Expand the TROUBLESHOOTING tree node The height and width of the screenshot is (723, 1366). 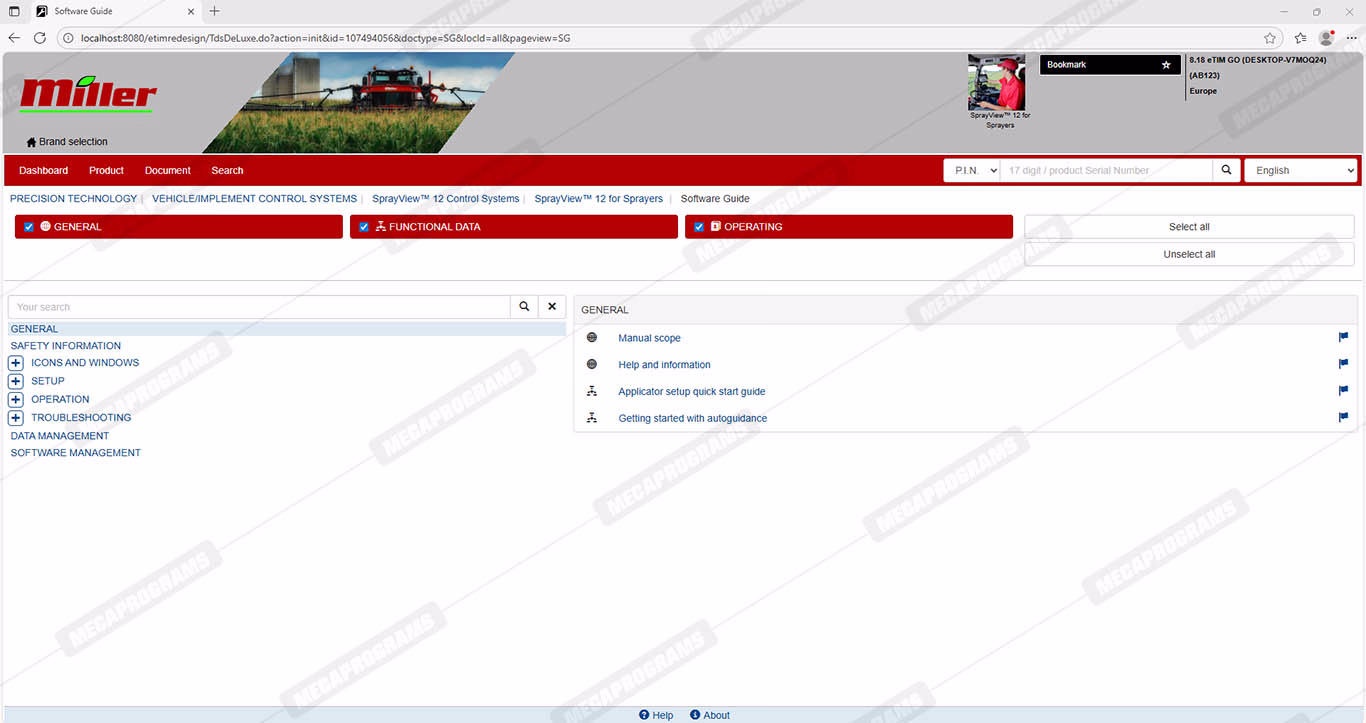pos(16,418)
